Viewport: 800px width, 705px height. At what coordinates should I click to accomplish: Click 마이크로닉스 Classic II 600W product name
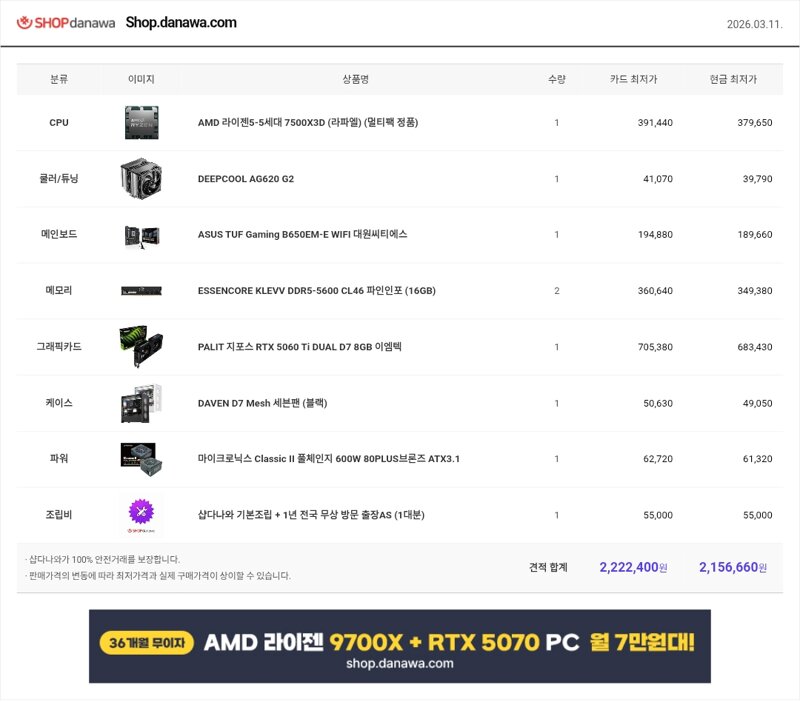click(x=328, y=459)
